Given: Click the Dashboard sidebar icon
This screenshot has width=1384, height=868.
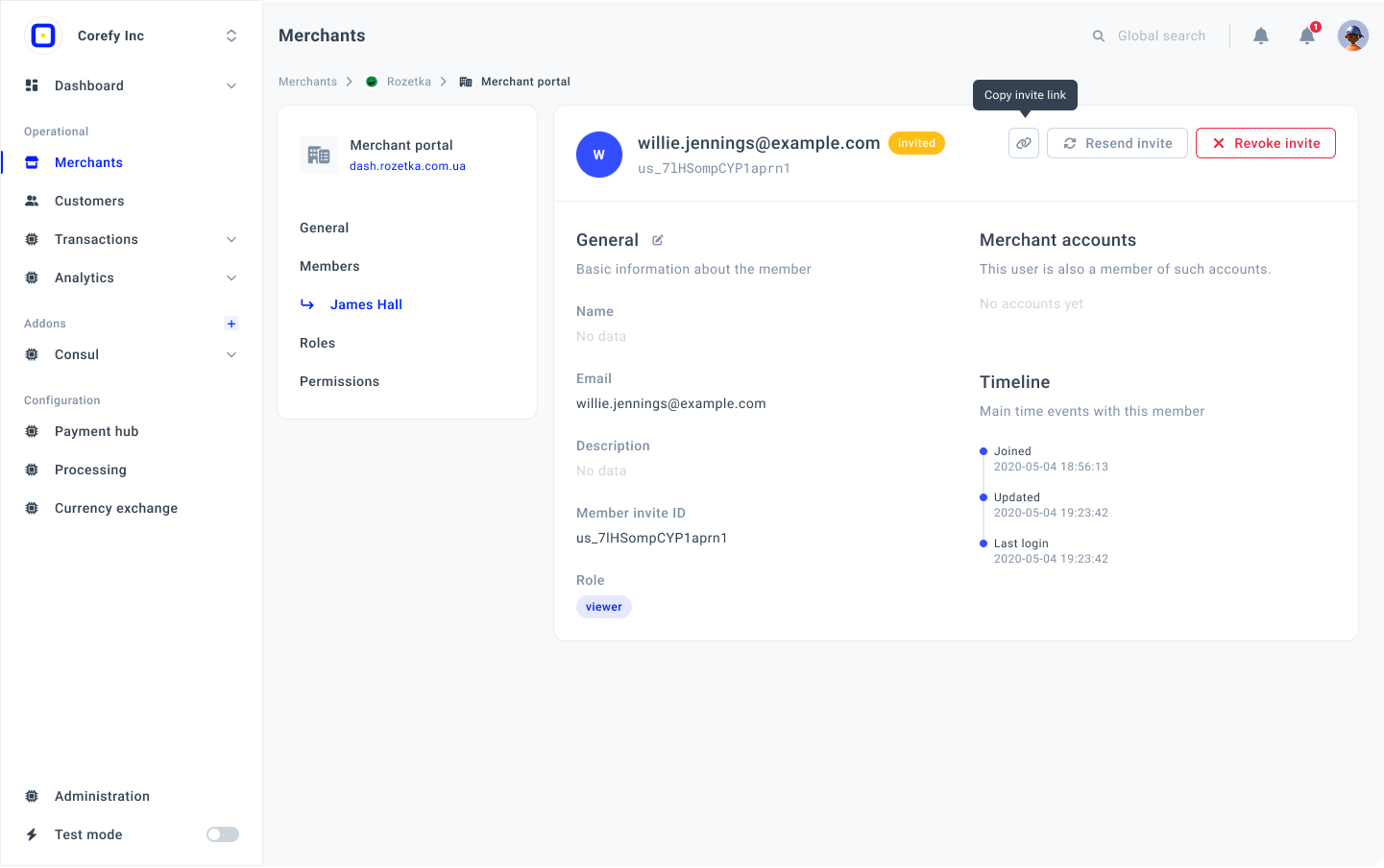Looking at the screenshot, I should pyautogui.click(x=32, y=85).
